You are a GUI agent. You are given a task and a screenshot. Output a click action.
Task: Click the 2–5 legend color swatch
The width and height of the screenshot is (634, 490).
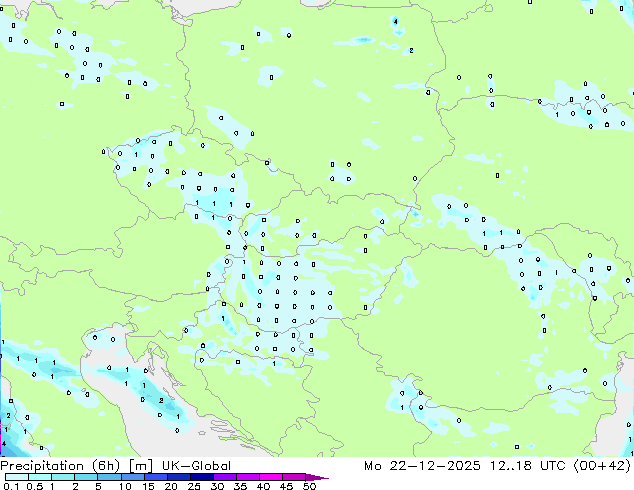coord(86,477)
